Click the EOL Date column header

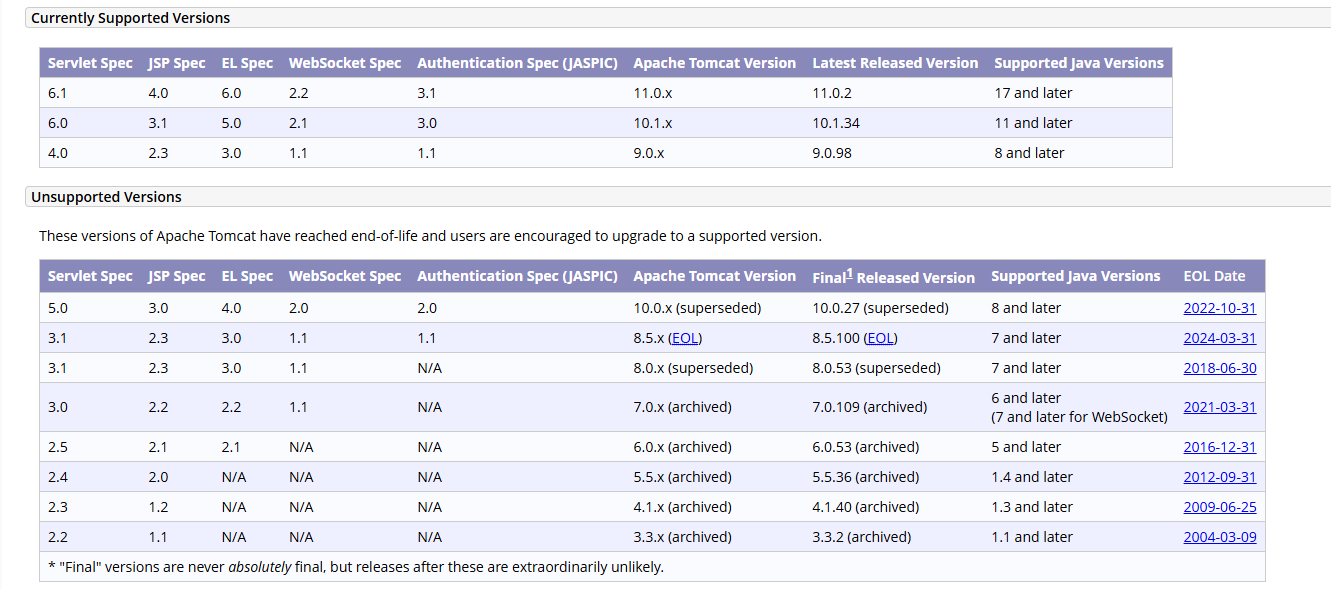[x=1214, y=276]
